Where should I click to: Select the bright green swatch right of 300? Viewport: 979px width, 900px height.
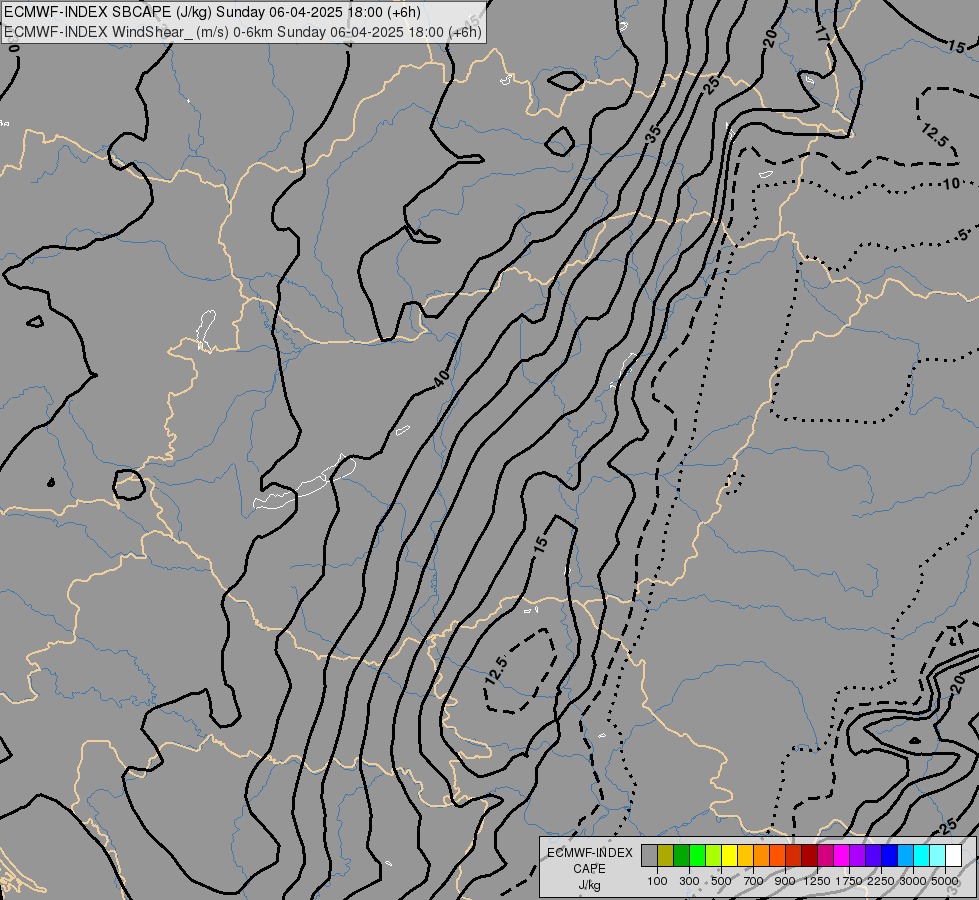pyautogui.click(x=697, y=855)
